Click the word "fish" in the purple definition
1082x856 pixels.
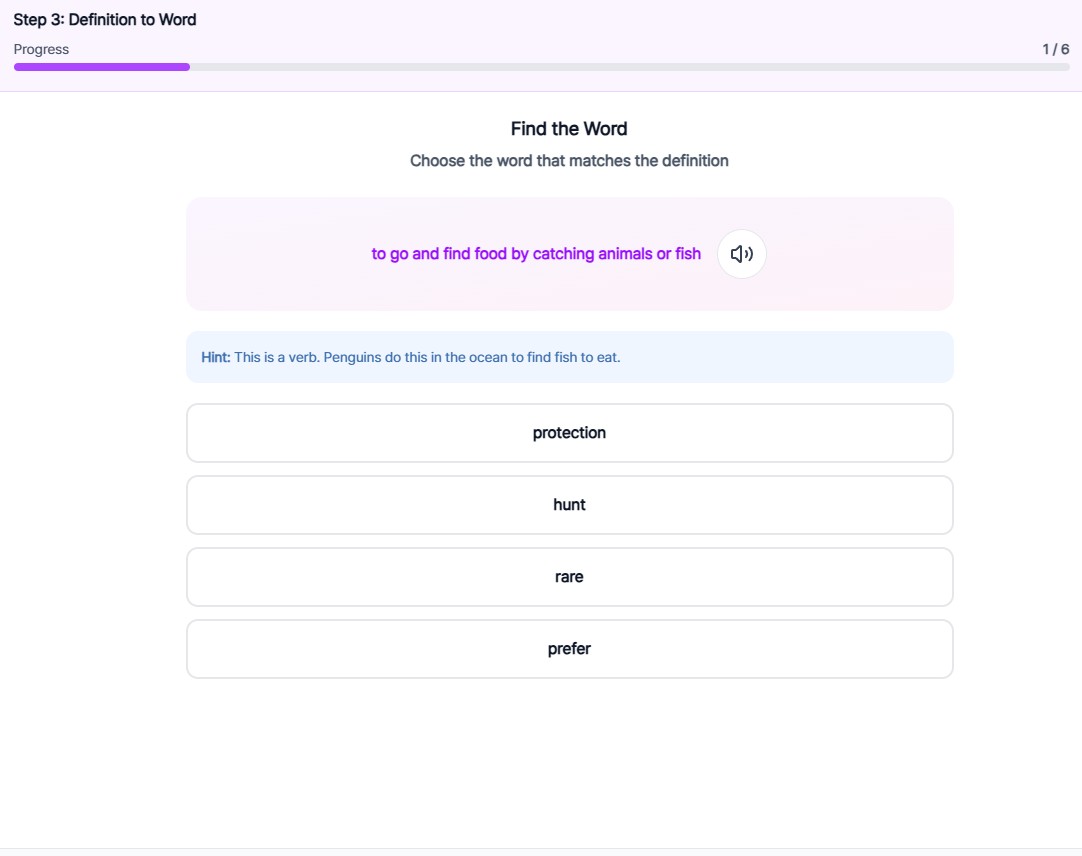click(688, 254)
